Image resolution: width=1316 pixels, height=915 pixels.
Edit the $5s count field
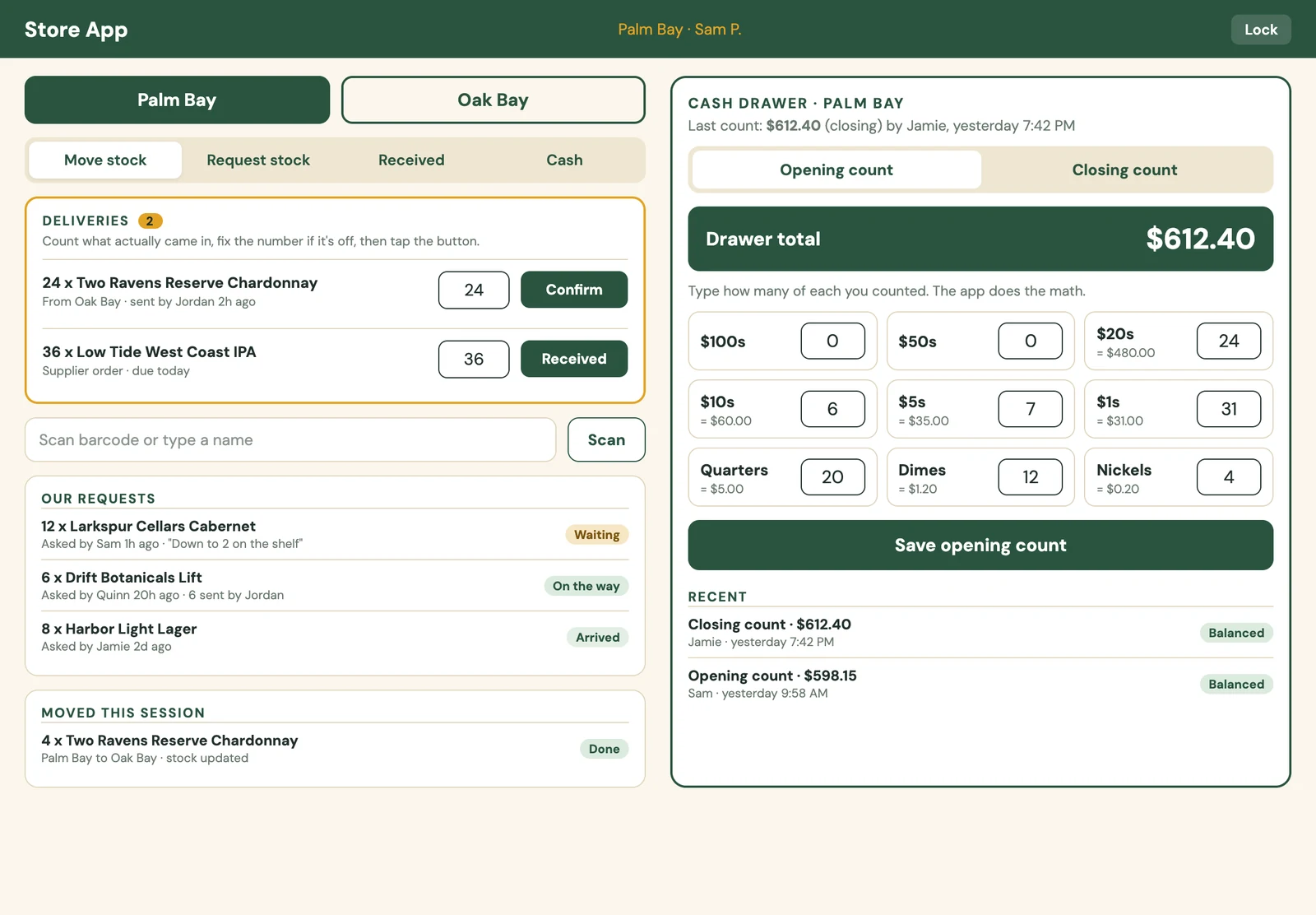click(x=1031, y=409)
